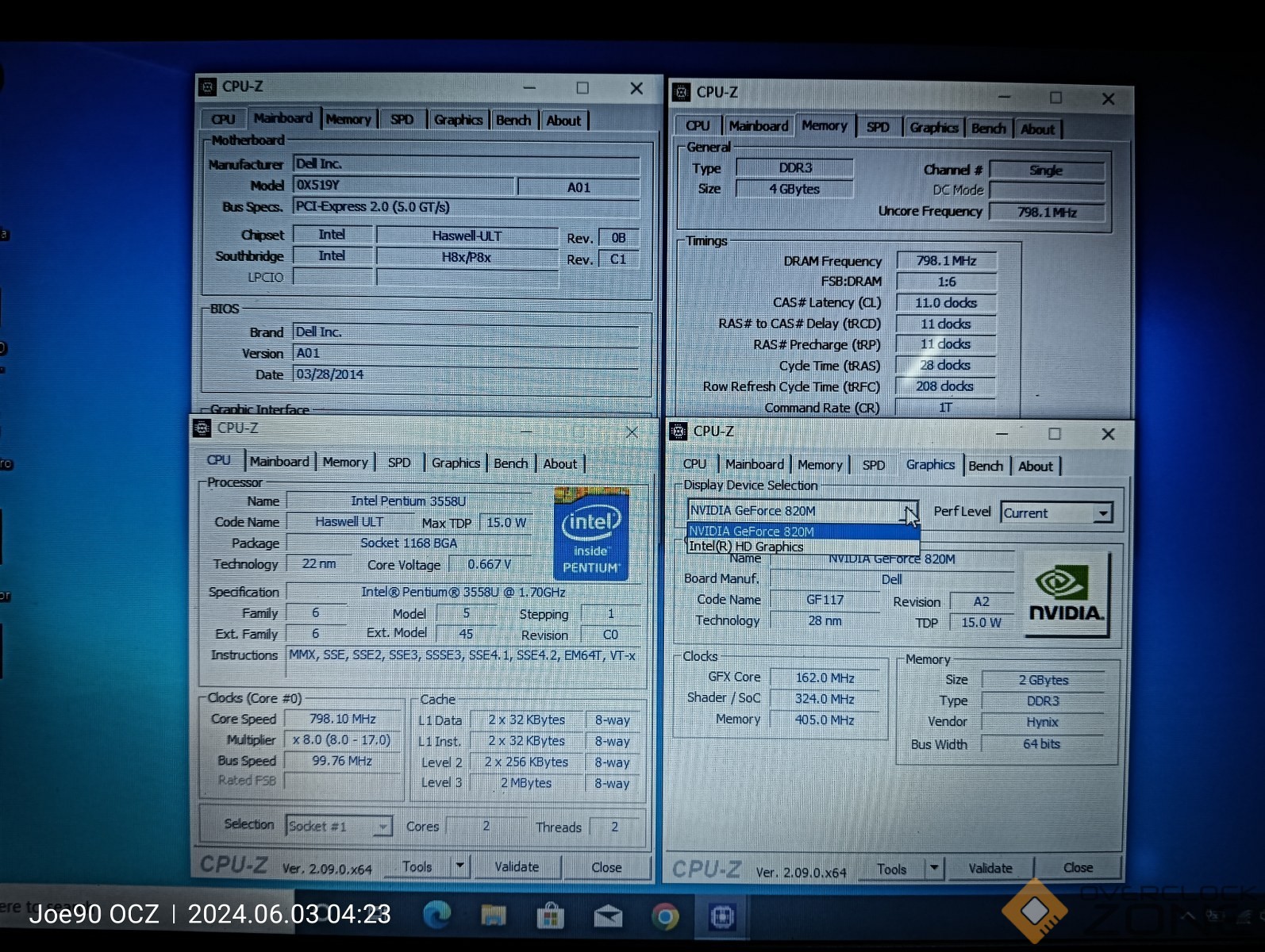Click memory Type value DDR3 in General
Screen dimensions: 1265x952
click(794, 167)
